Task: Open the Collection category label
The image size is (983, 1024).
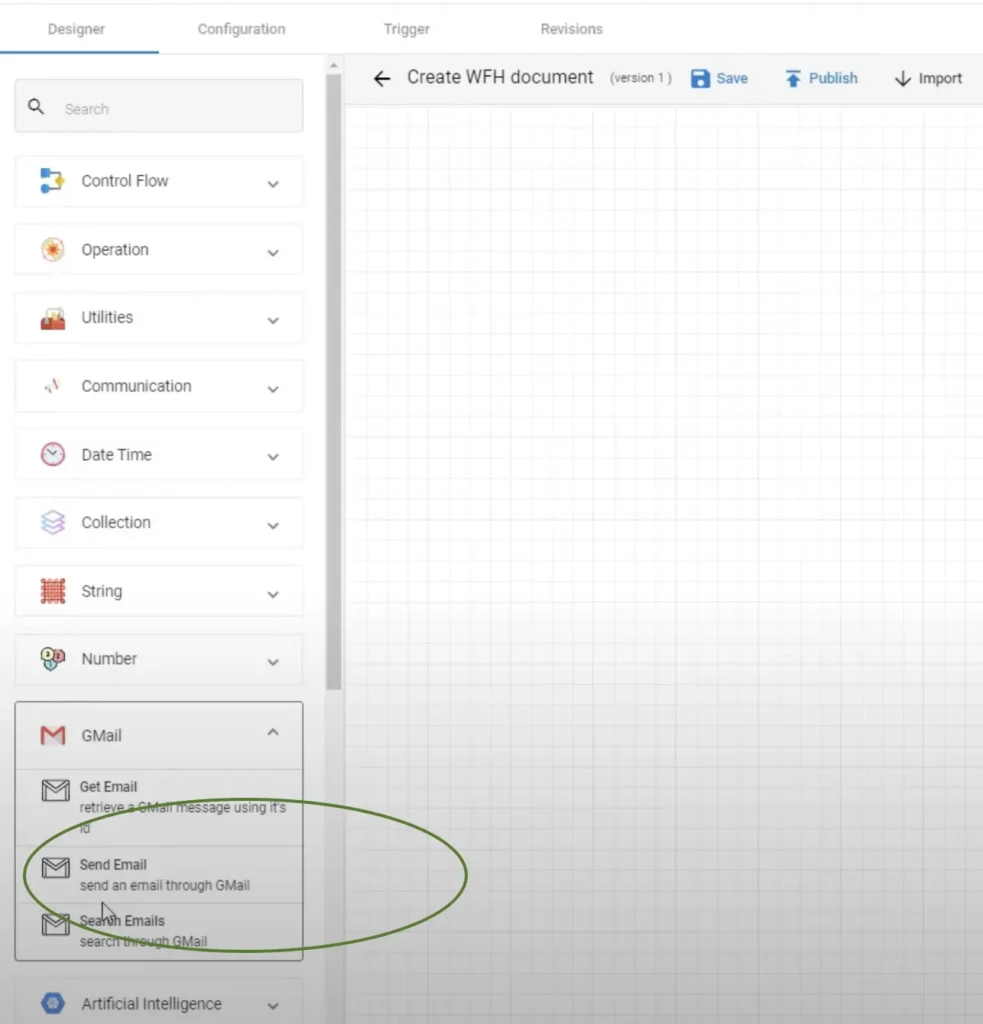Action: pos(116,522)
